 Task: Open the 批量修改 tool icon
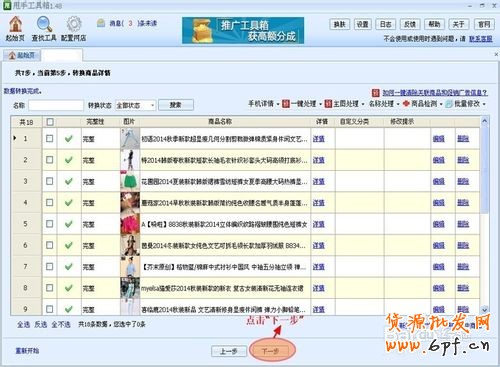[449, 104]
